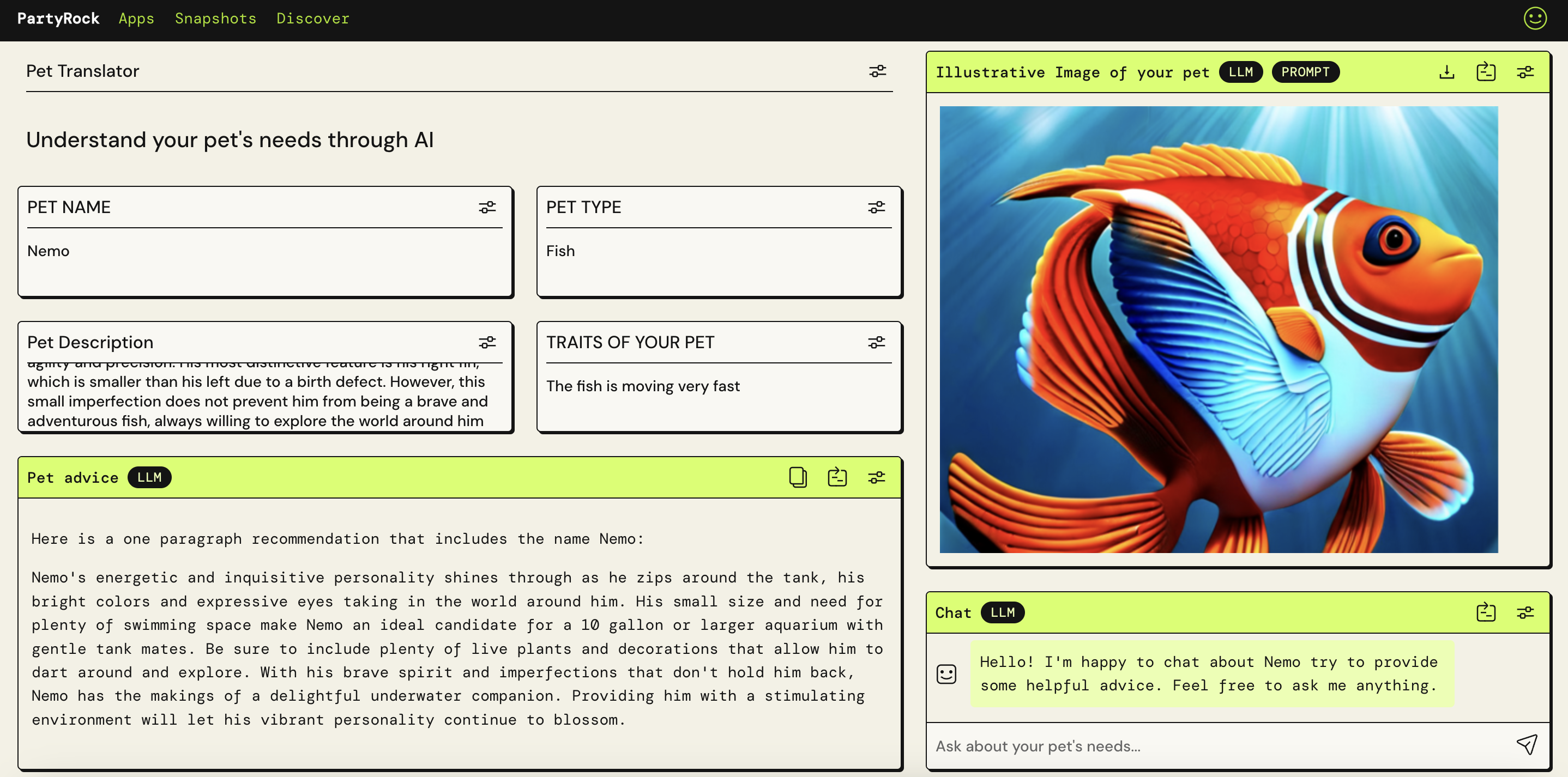The width and height of the screenshot is (1568, 777).
Task: Regenerate the illustrative pet image
Action: click(1485, 72)
